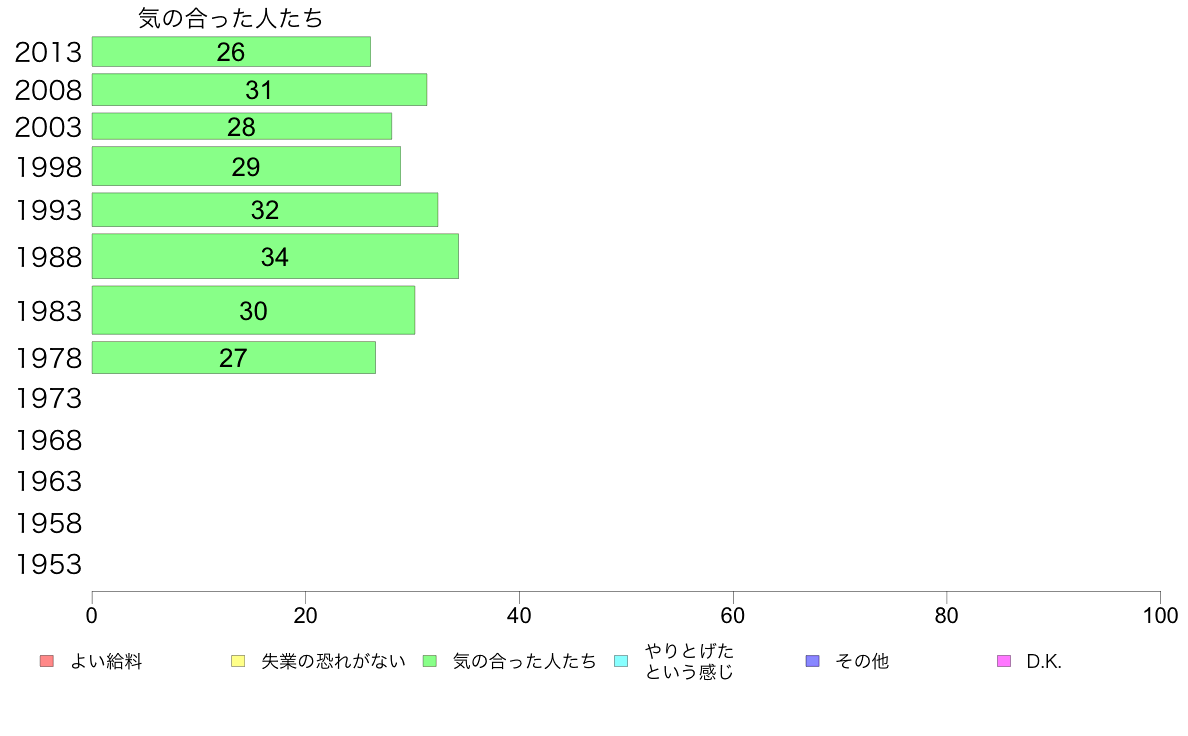
Task: Click the 1973 year axis label
Action: [x=48, y=399]
